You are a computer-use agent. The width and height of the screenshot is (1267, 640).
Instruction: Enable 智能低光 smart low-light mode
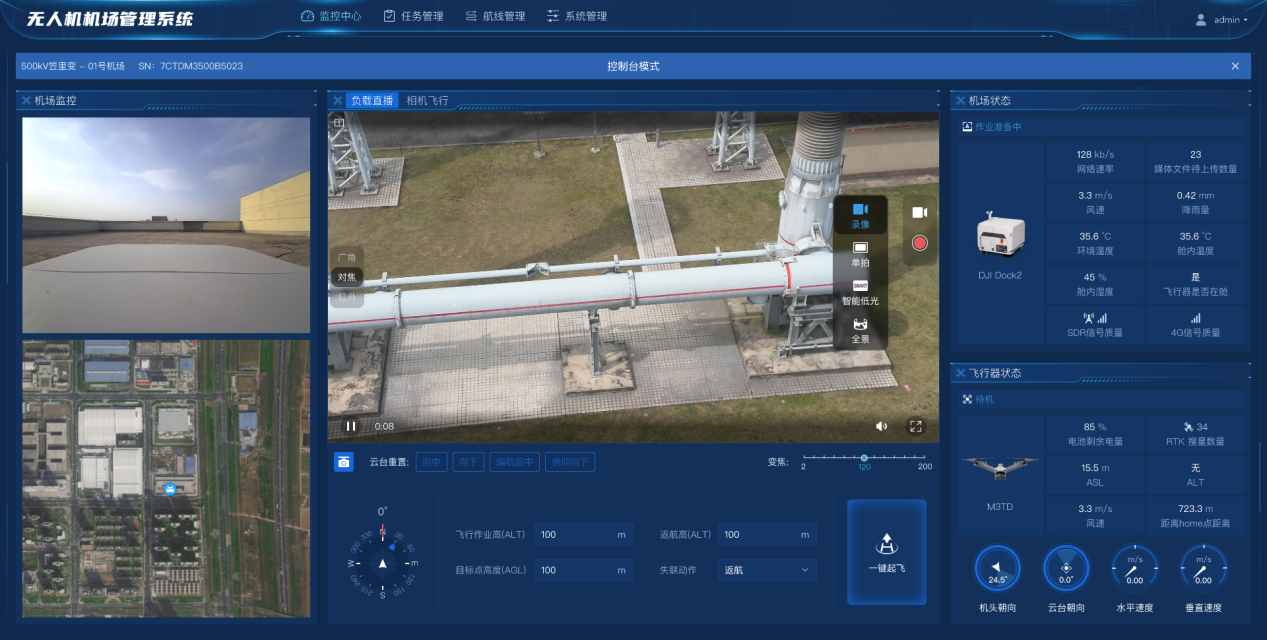860,291
